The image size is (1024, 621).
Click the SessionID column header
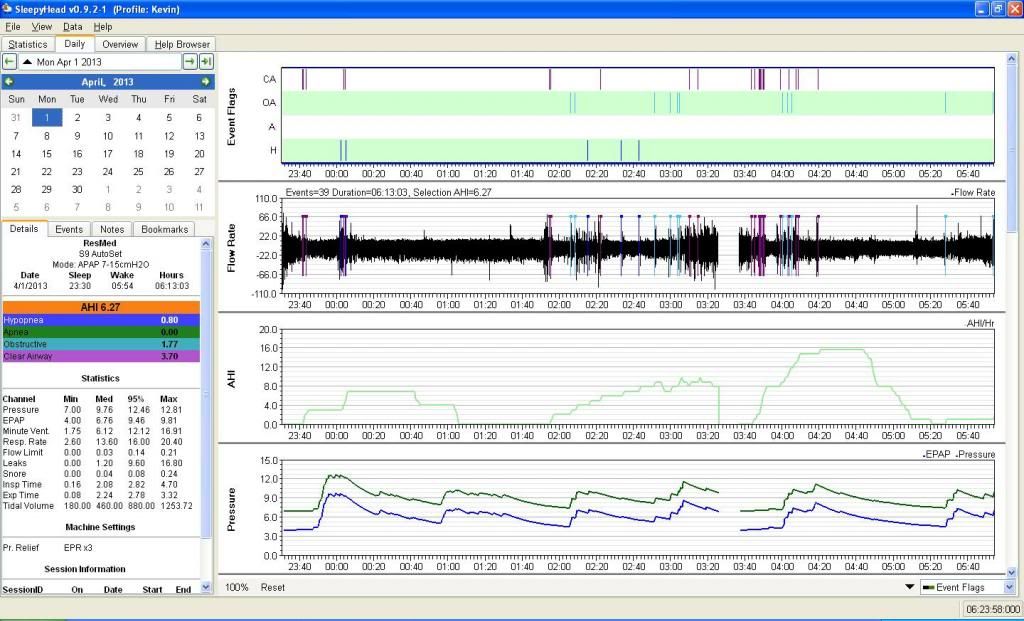[x=22, y=590]
